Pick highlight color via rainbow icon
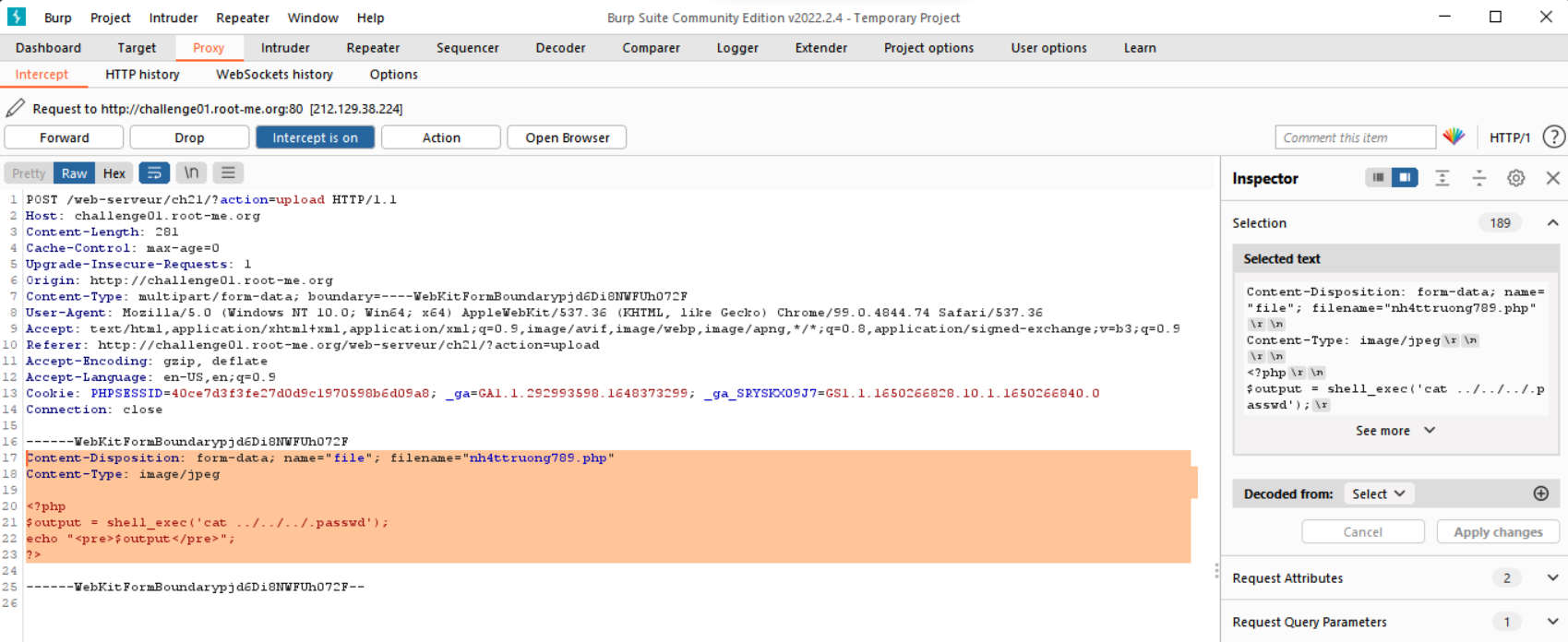The width and height of the screenshot is (1568, 642). 1454,137
